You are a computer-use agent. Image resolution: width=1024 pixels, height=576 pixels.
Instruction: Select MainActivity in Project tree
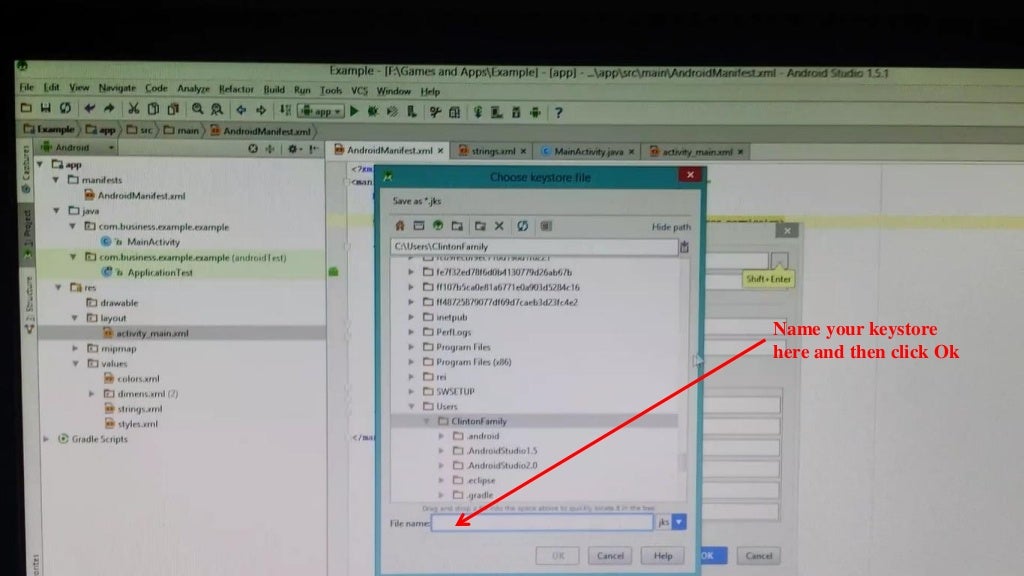click(x=153, y=242)
